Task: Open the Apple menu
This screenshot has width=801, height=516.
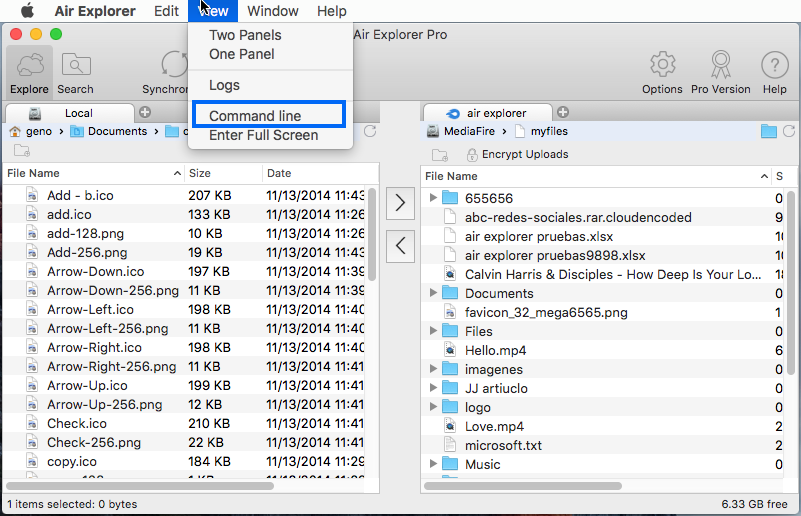Action: [x=27, y=11]
